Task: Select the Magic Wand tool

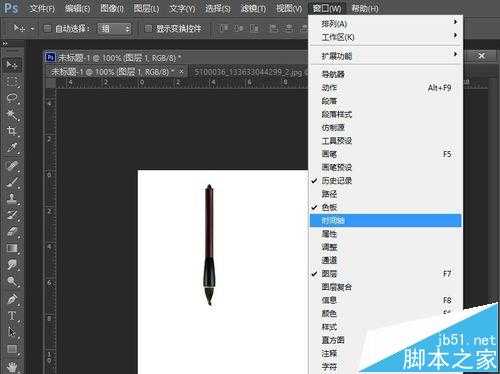Action: (x=12, y=115)
